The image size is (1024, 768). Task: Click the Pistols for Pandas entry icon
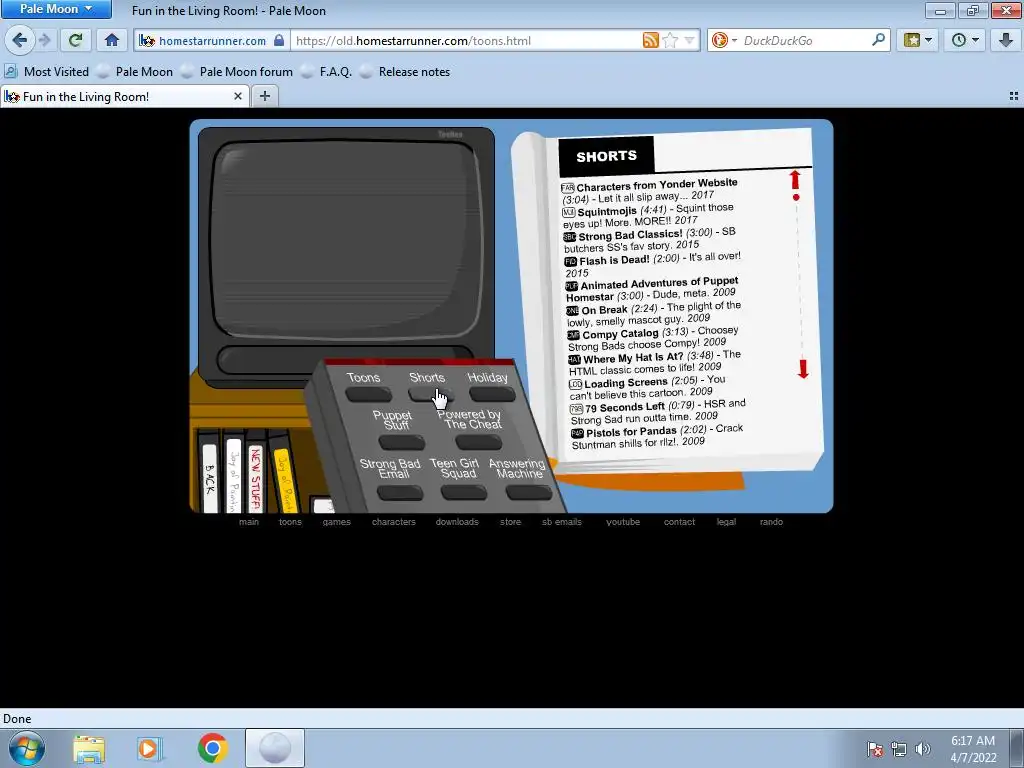coord(577,433)
